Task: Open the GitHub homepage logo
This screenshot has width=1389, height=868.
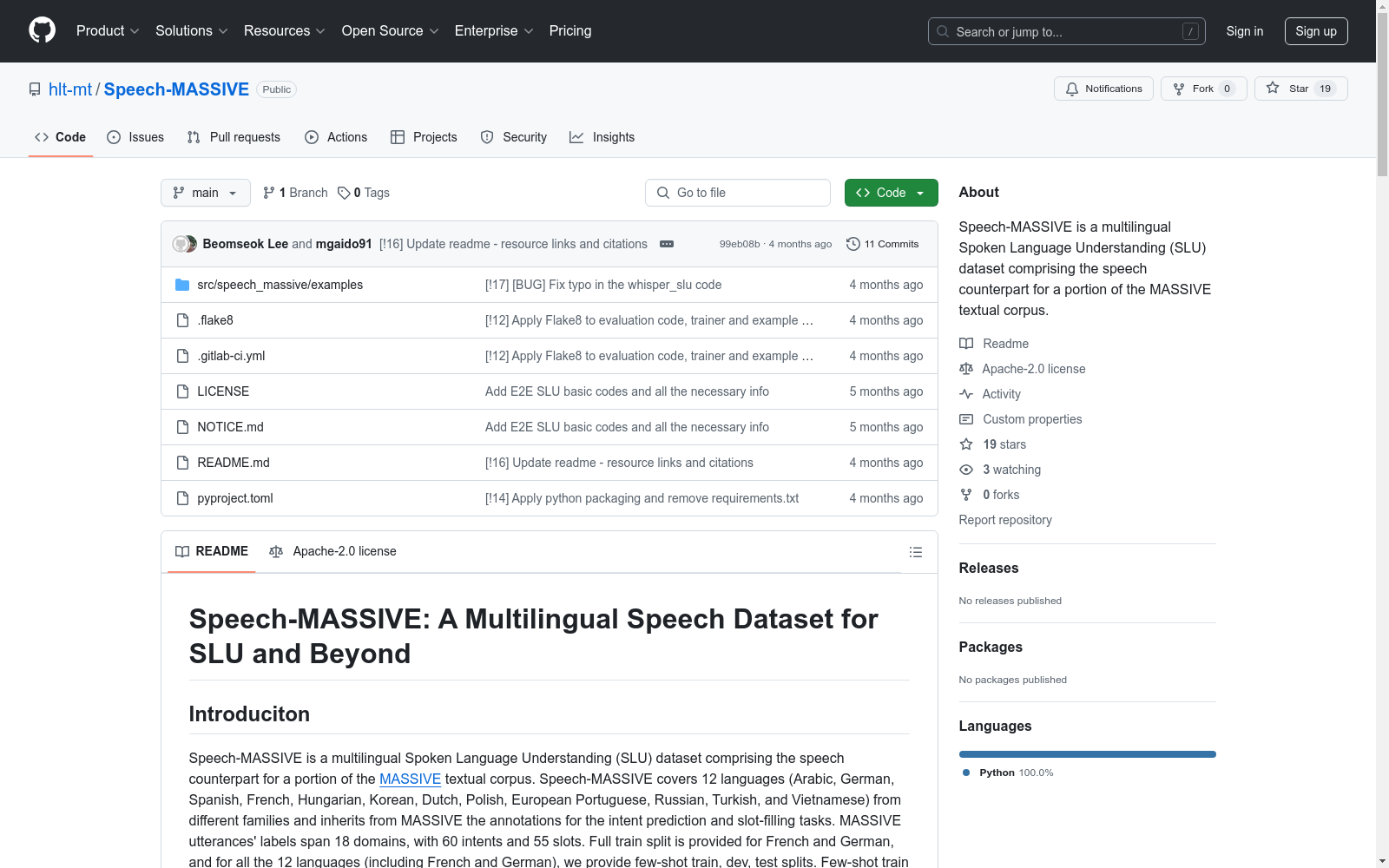Action: [42, 30]
